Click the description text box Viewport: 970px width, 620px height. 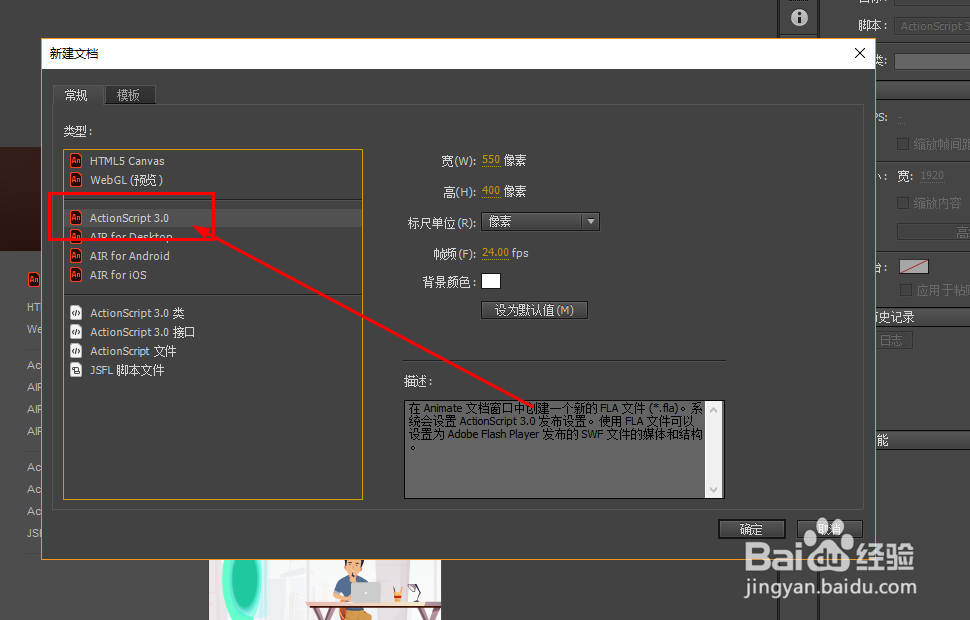point(555,449)
